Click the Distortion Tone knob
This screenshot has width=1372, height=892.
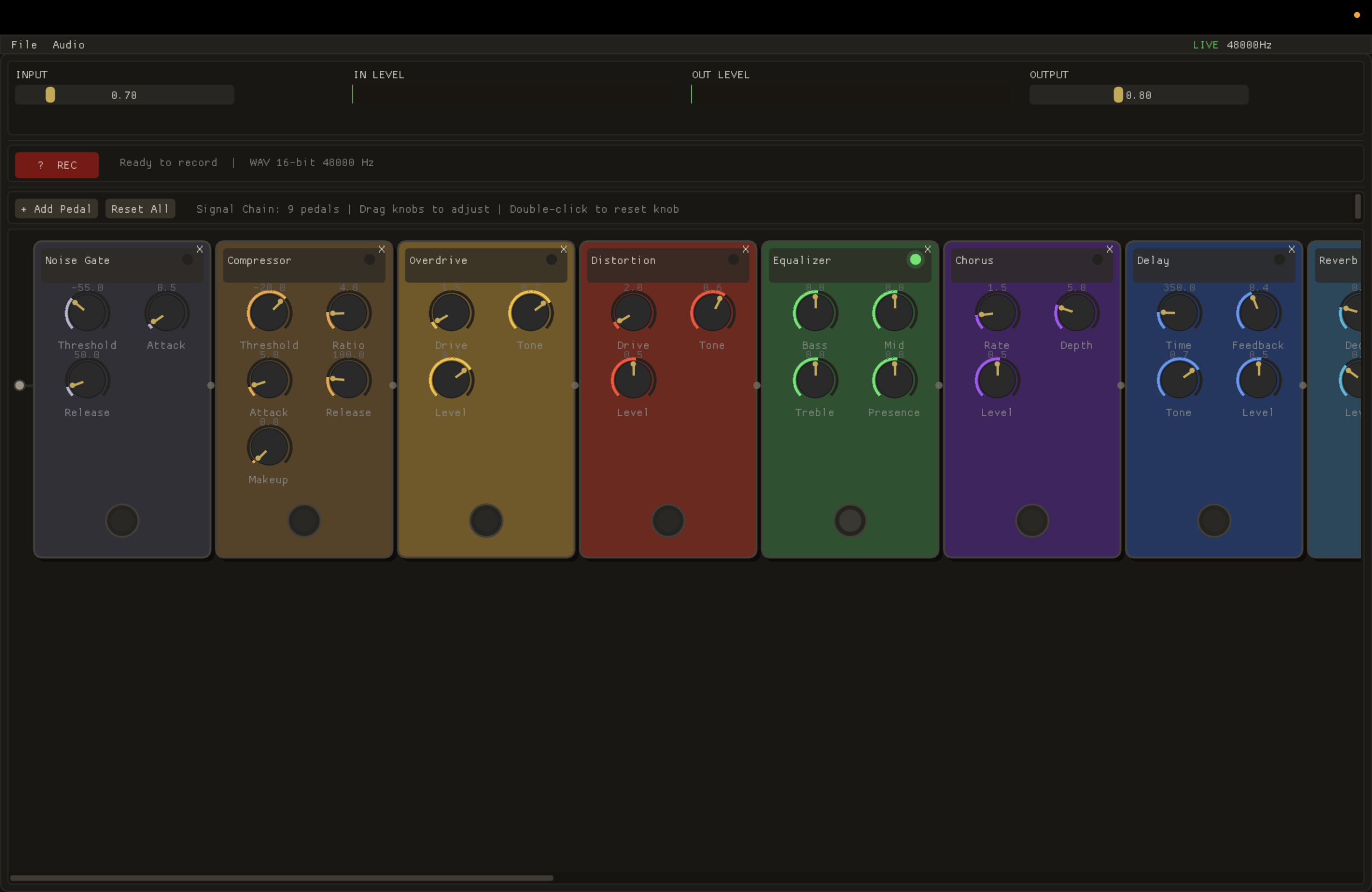(712, 313)
